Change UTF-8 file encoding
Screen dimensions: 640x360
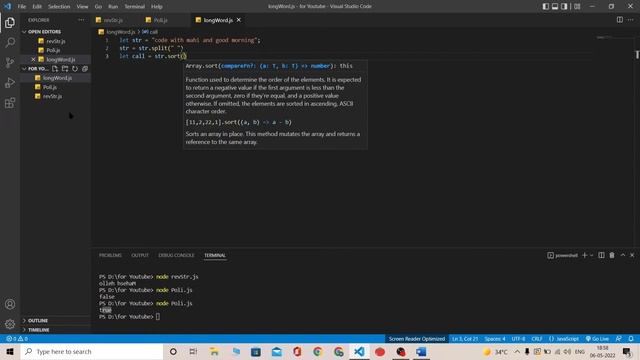point(518,339)
